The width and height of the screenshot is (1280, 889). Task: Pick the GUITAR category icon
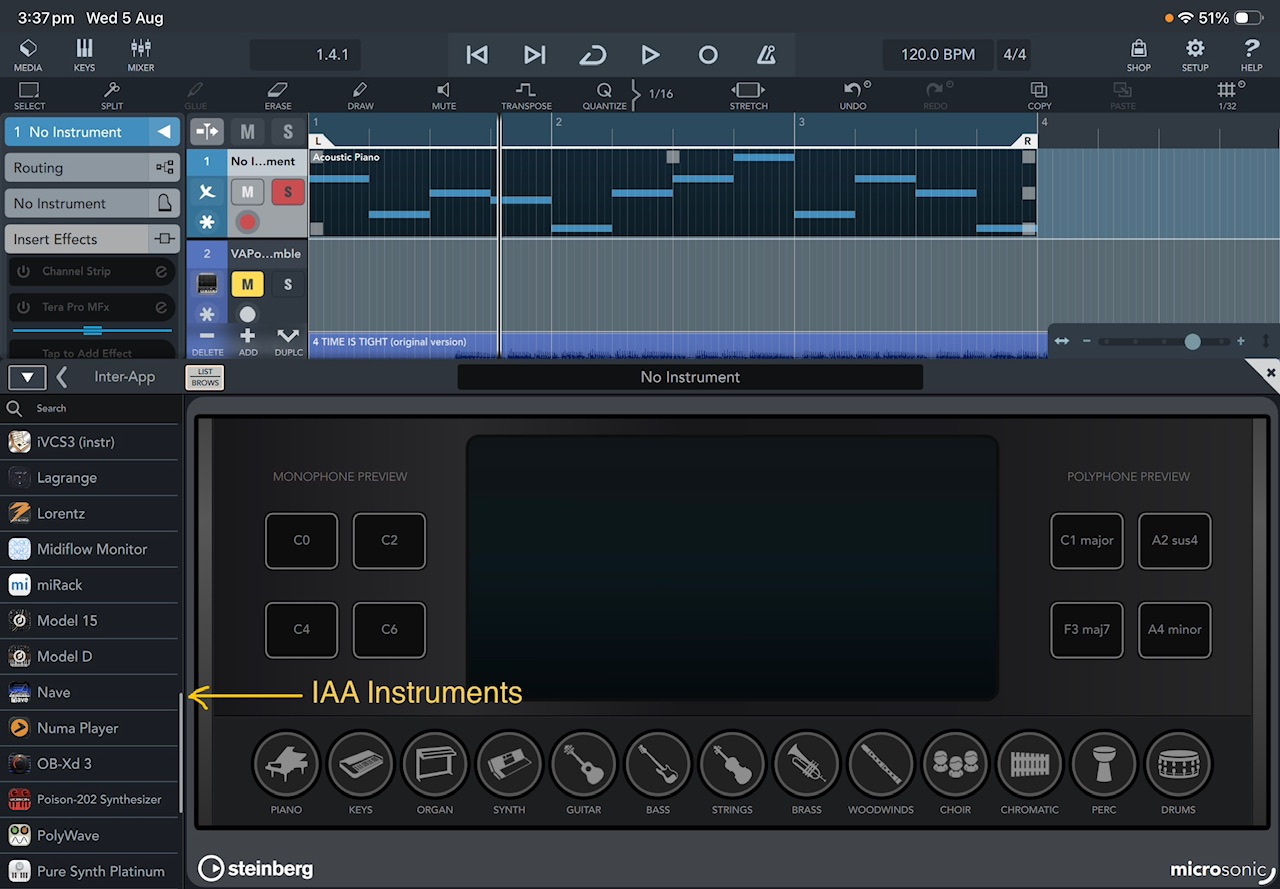[x=584, y=765]
